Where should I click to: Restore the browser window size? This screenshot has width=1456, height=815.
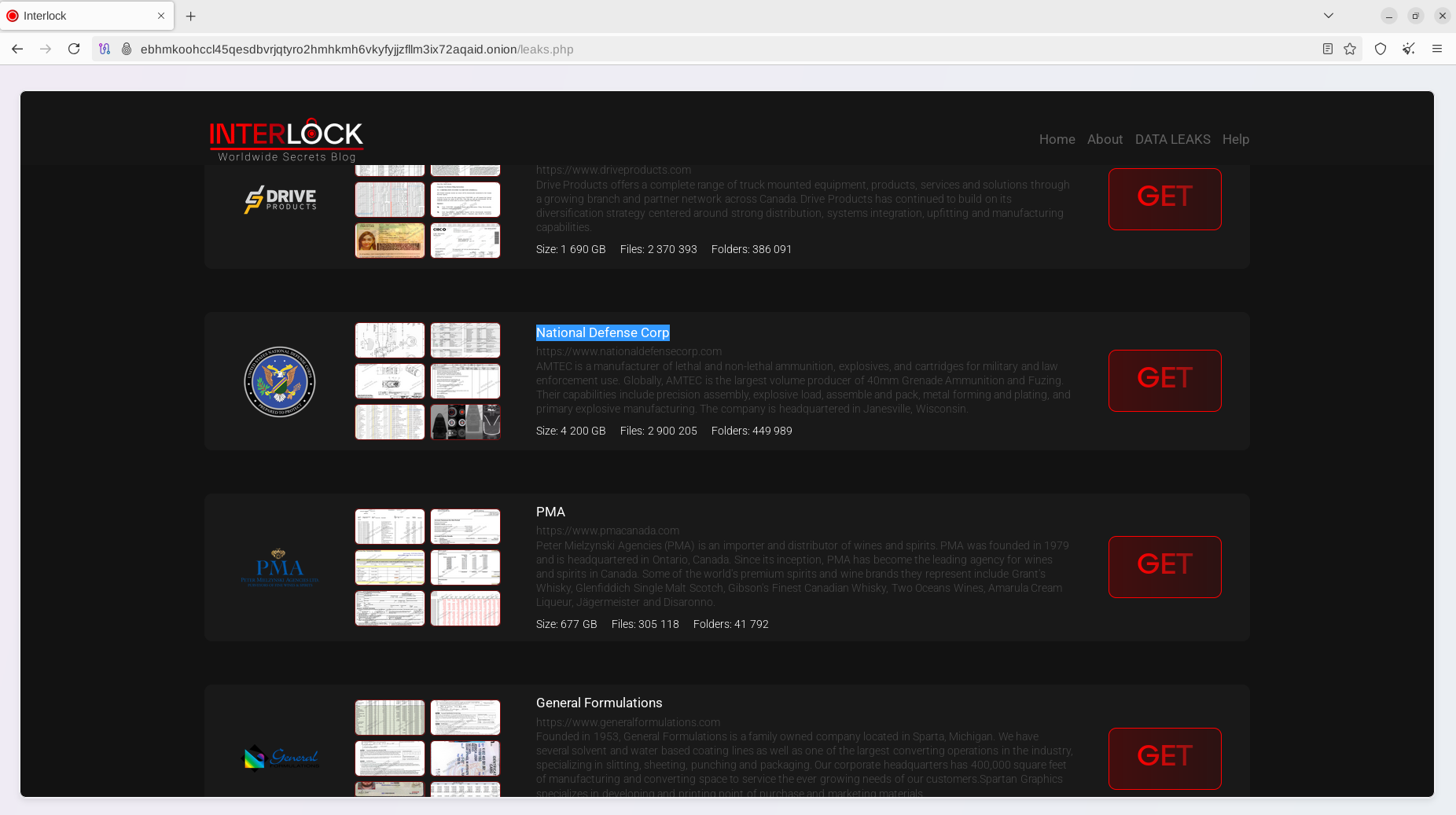click(1415, 16)
